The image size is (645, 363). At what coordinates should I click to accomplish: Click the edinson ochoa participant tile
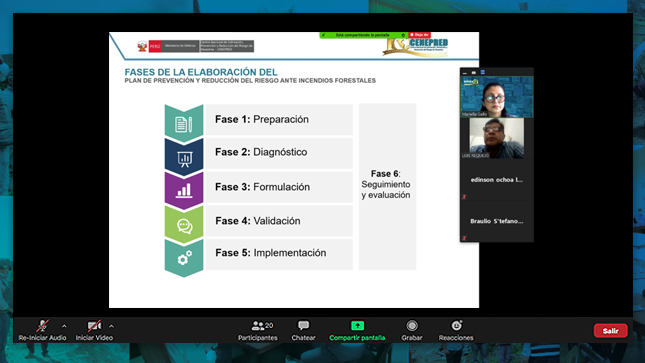(x=497, y=180)
